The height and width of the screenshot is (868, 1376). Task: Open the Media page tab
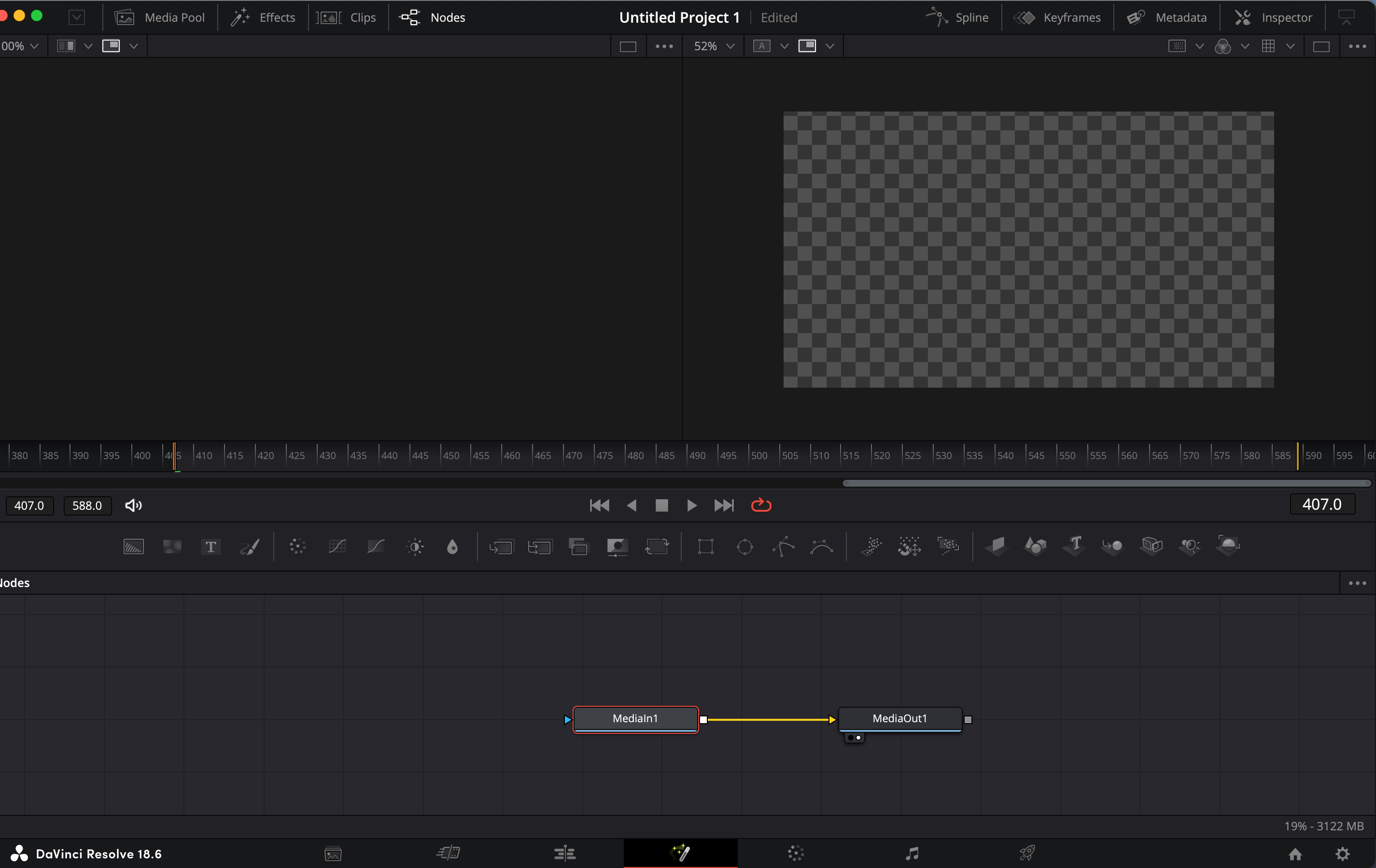pyautogui.click(x=333, y=854)
